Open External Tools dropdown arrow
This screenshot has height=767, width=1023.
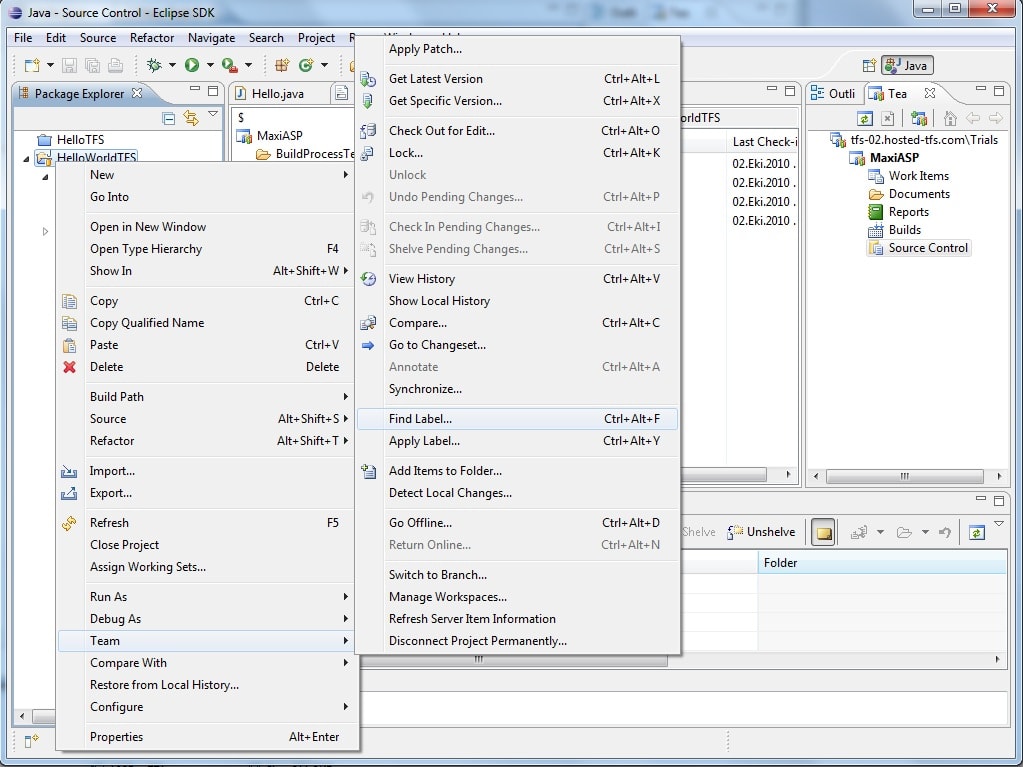pos(249,65)
